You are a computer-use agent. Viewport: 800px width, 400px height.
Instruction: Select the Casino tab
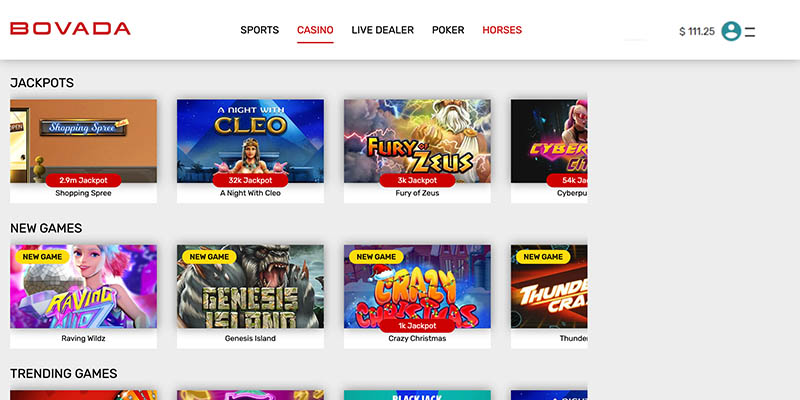(x=315, y=30)
